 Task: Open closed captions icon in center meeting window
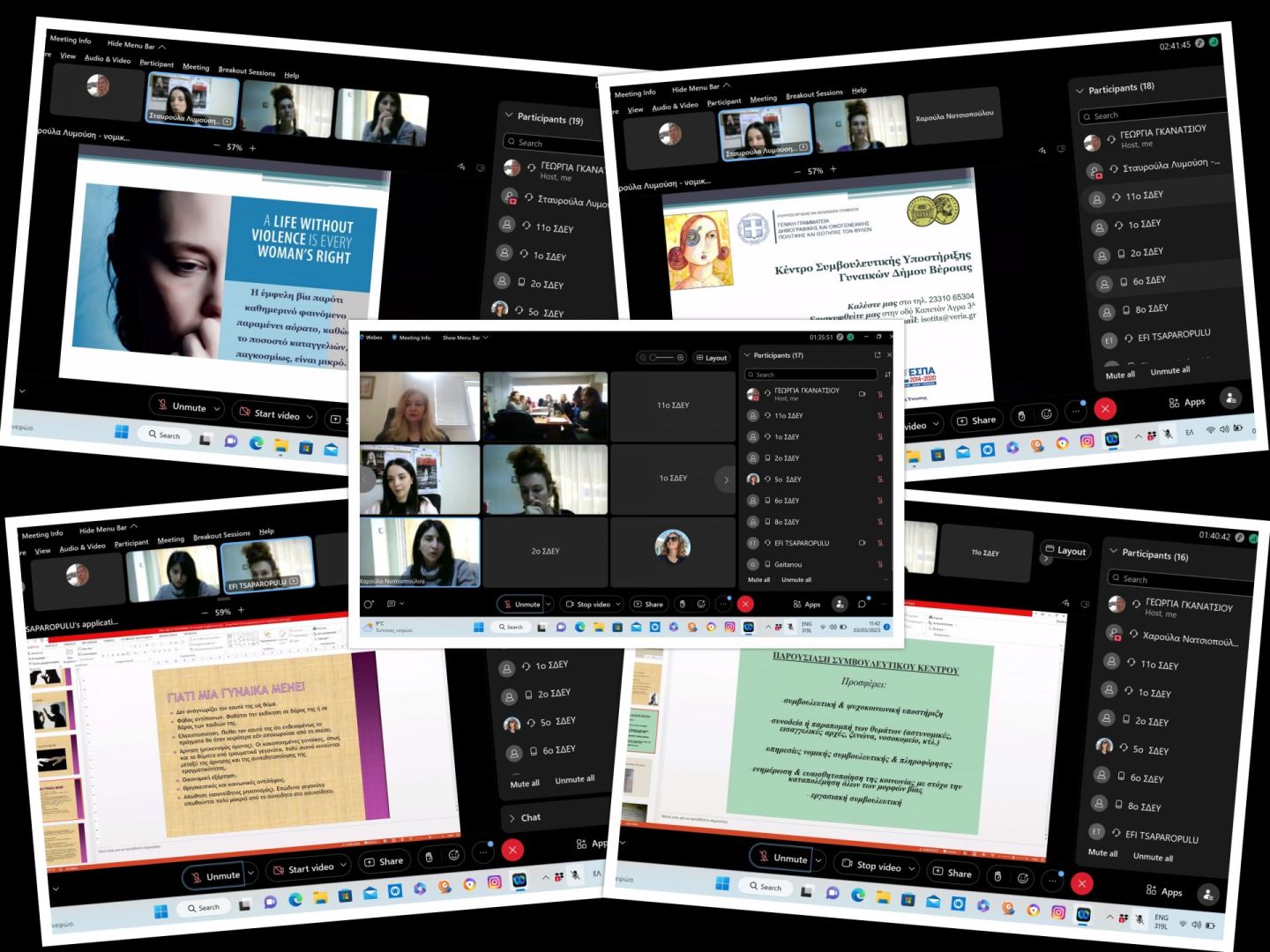[391, 604]
